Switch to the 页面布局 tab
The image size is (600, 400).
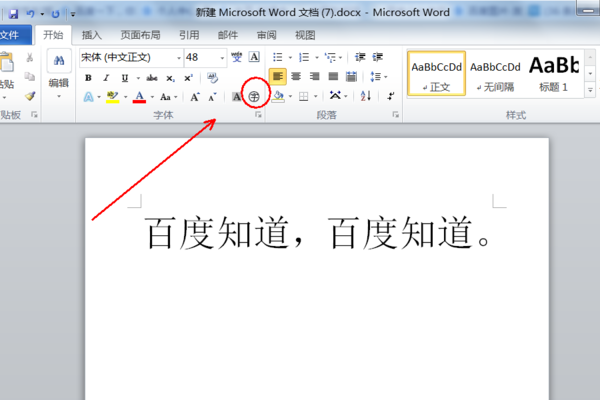pos(140,35)
